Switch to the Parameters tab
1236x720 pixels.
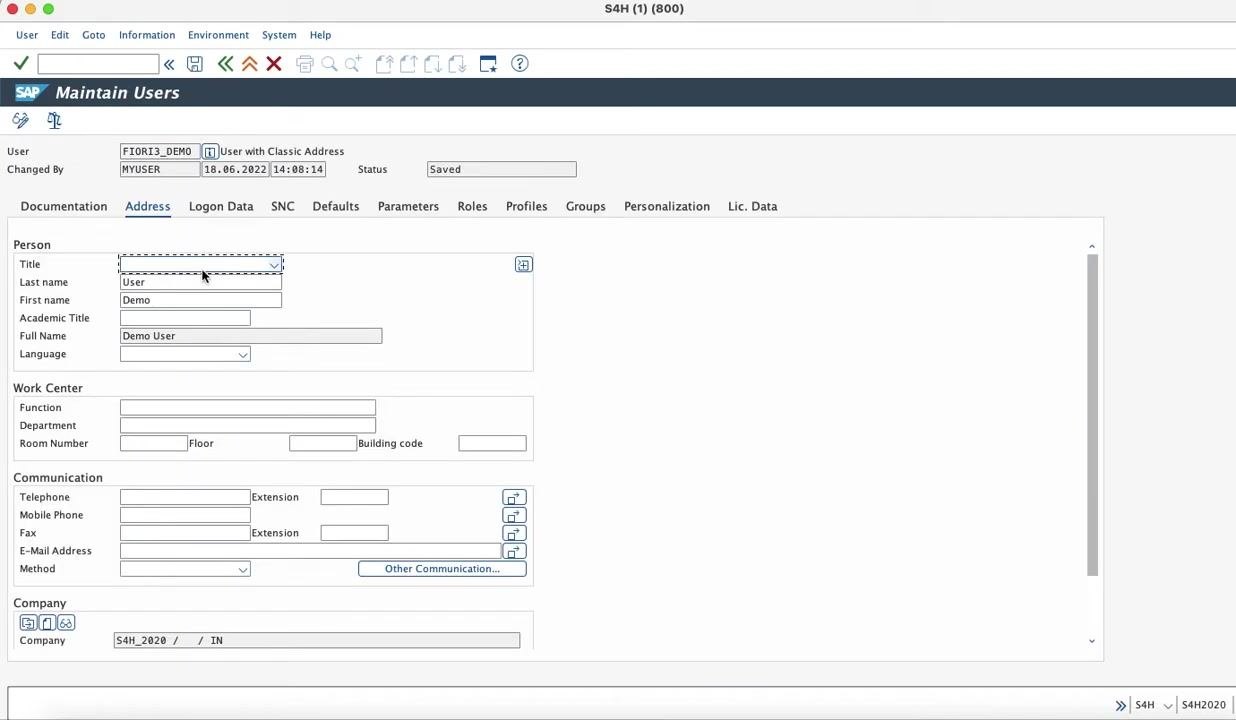click(408, 207)
